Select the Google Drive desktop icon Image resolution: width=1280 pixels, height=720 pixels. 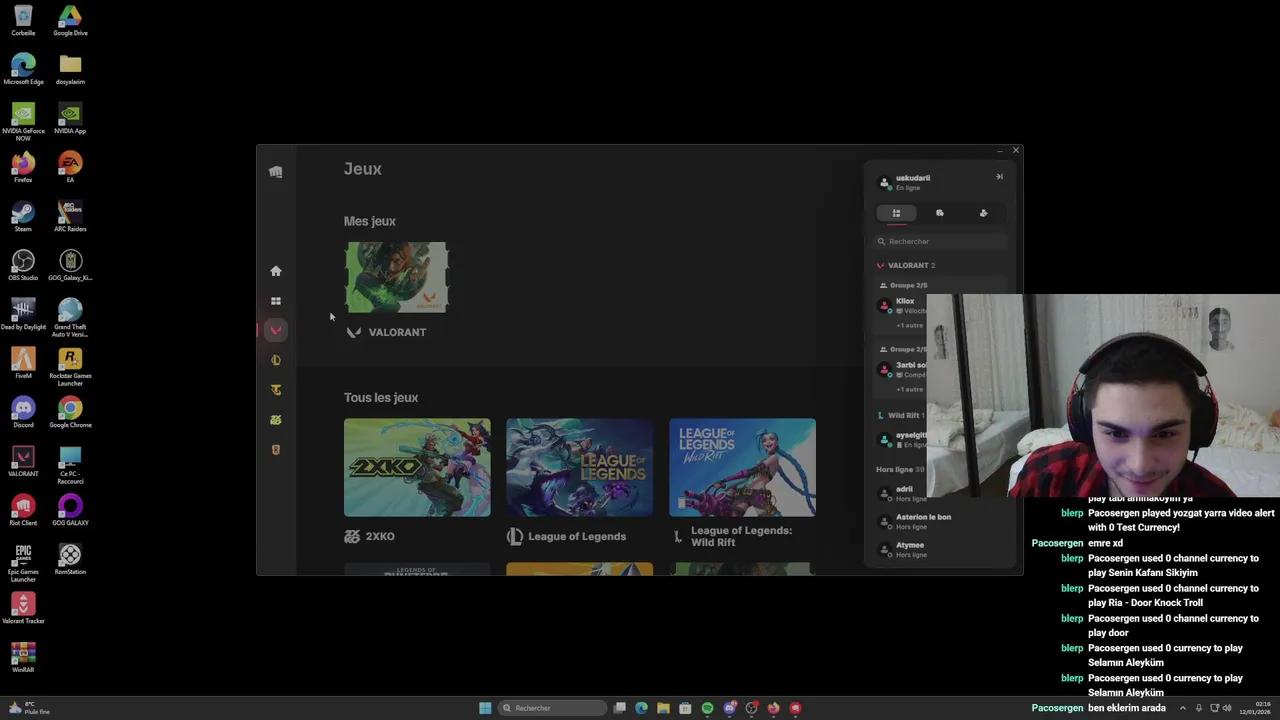coord(70,21)
